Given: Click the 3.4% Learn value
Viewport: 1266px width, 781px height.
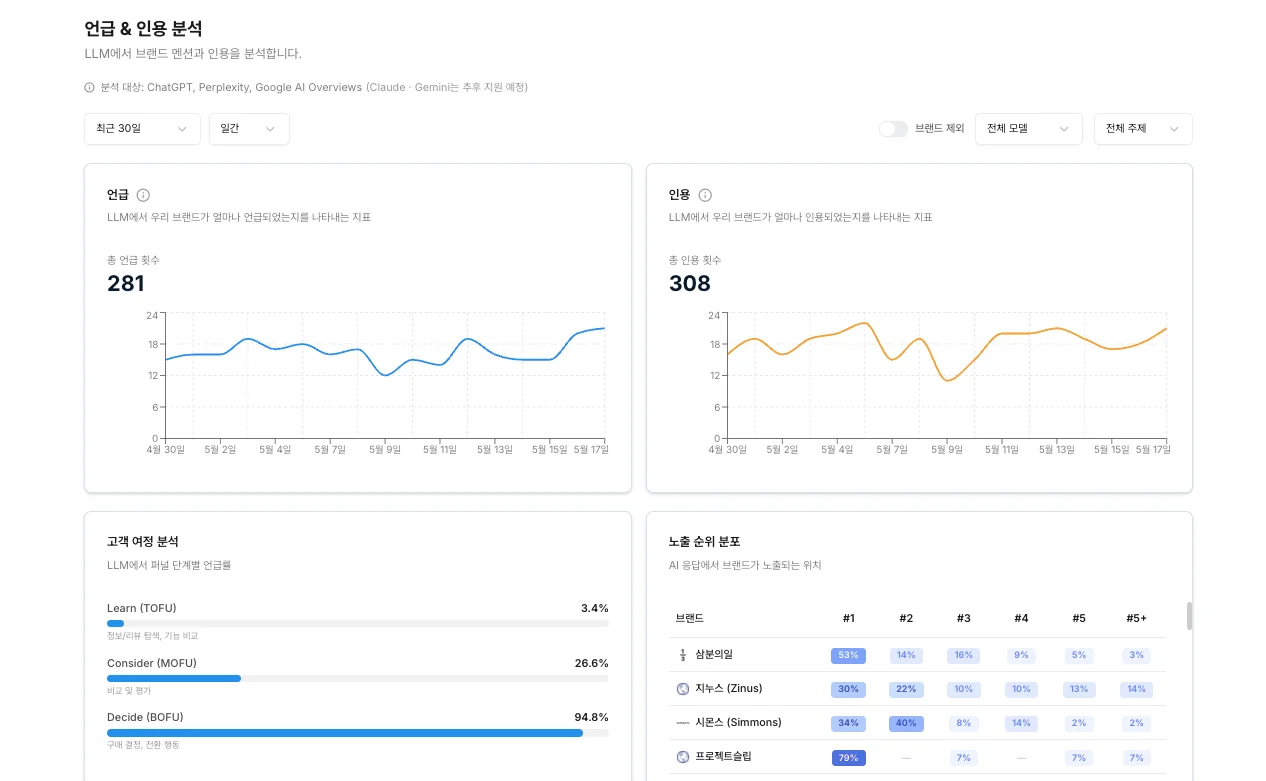Looking at the screenshot, I should tap(595, 608).
